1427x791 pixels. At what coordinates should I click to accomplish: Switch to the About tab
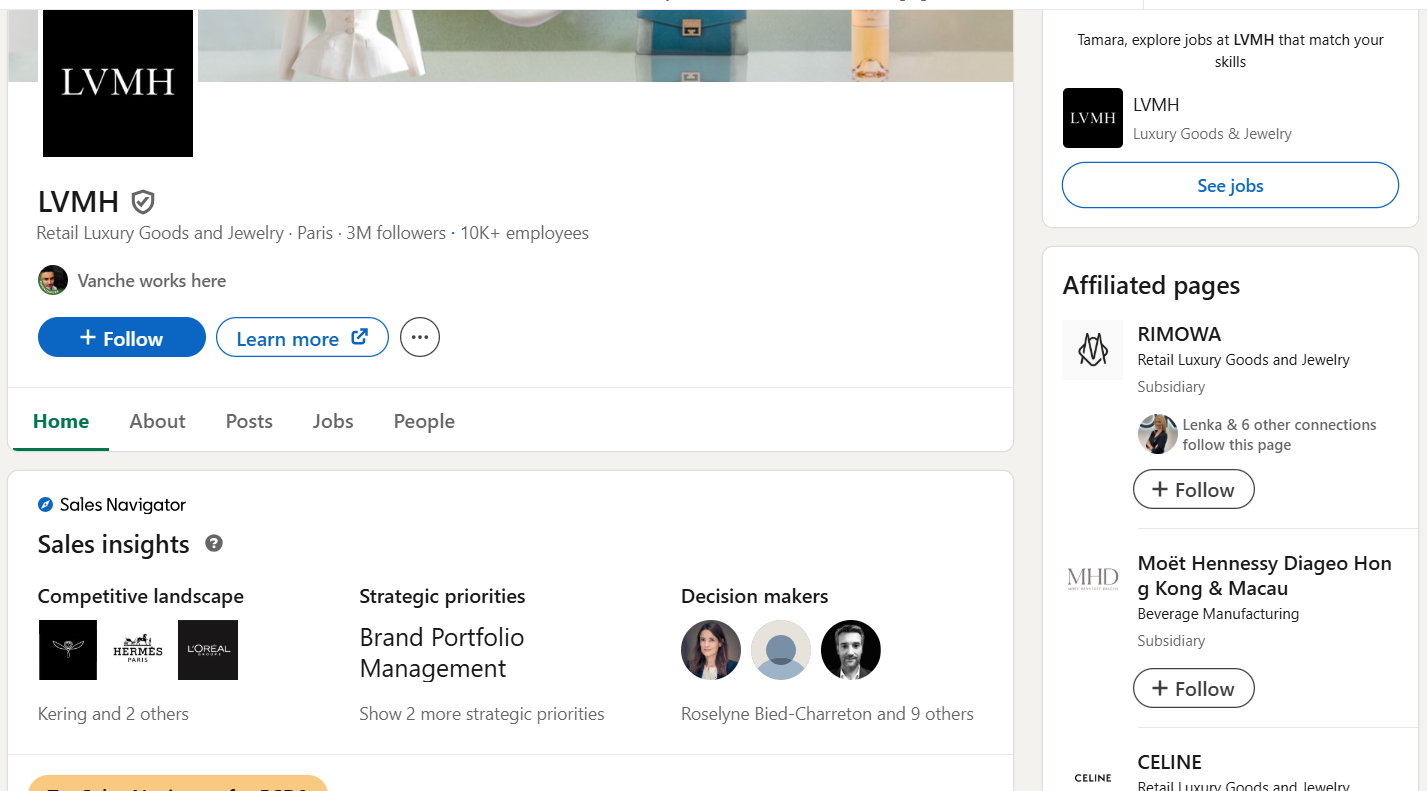pos(157,421)
